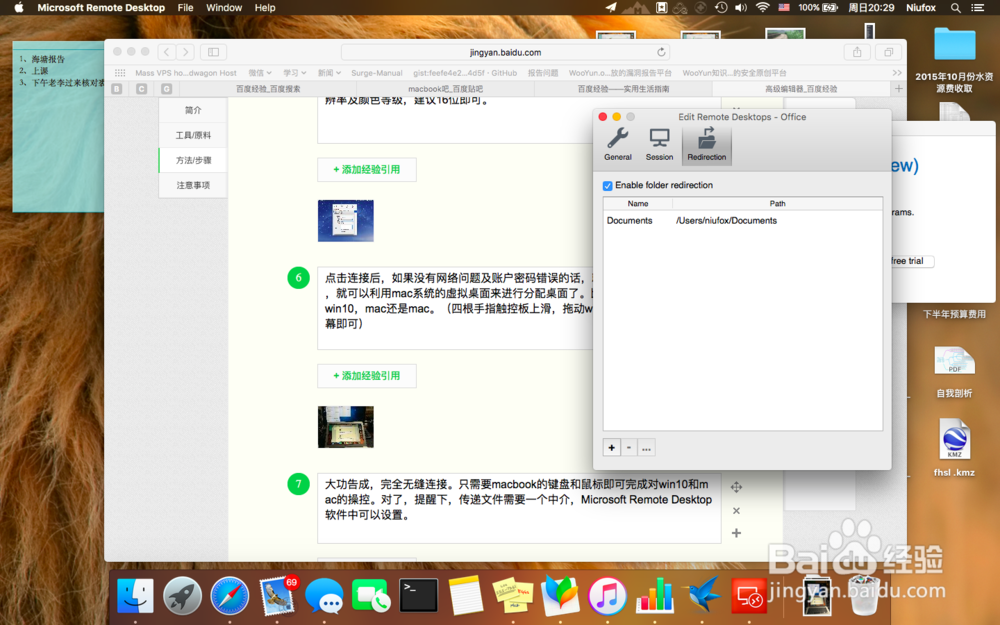Open a new Safari tab
The width and height of the screenshot is (1000, 625).
[898, 89]
